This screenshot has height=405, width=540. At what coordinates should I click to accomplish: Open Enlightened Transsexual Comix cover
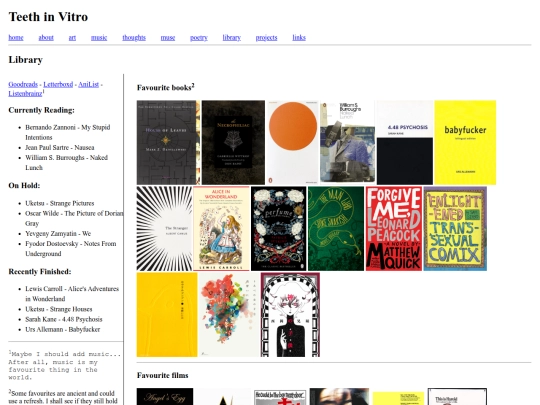pos(455,228)
